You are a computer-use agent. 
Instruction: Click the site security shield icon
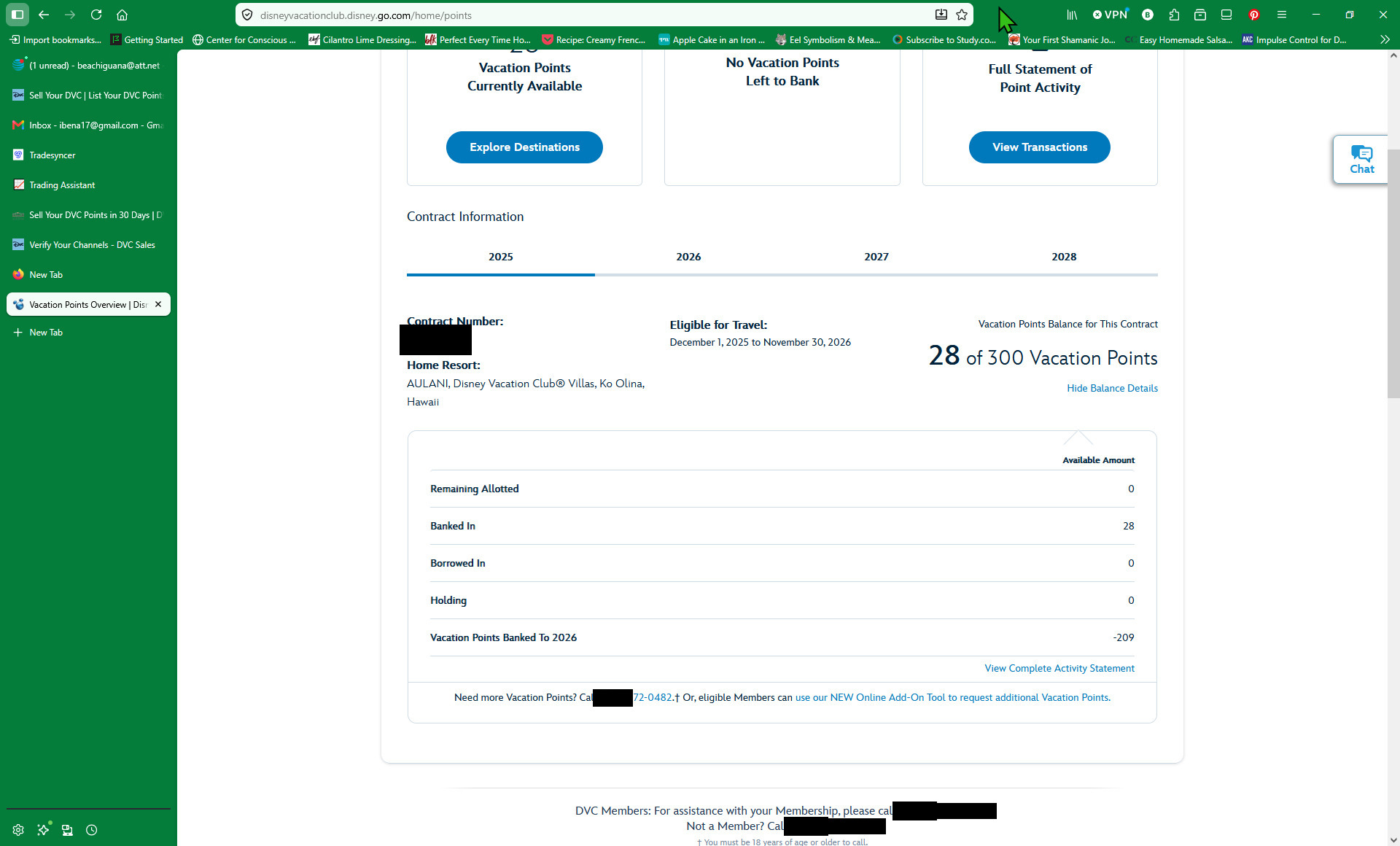coord(247,15)
